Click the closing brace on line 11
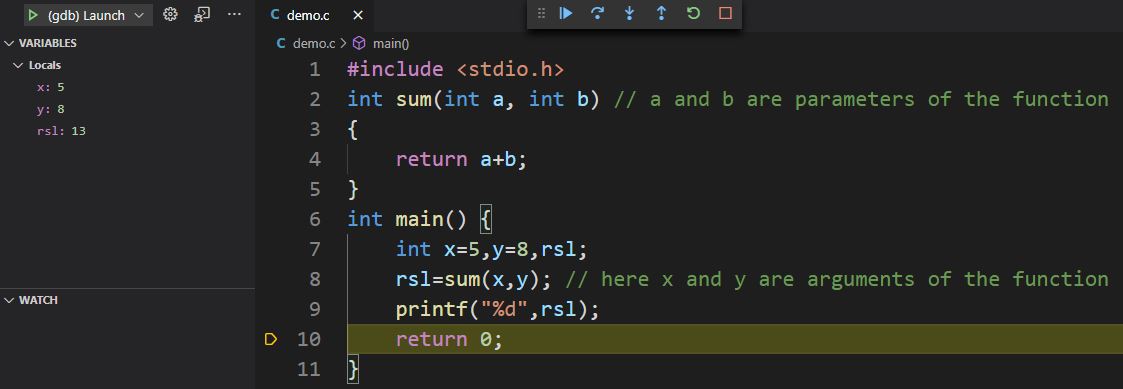Screen dimensions: 1123x389 (352, 370)
